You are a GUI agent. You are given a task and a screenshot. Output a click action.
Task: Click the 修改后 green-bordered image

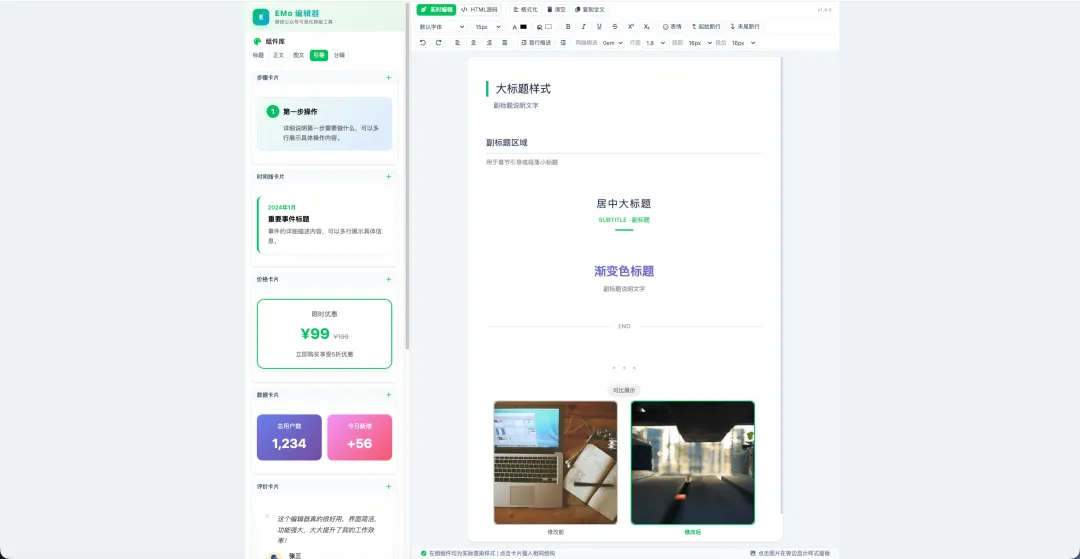tap(693, 463)
